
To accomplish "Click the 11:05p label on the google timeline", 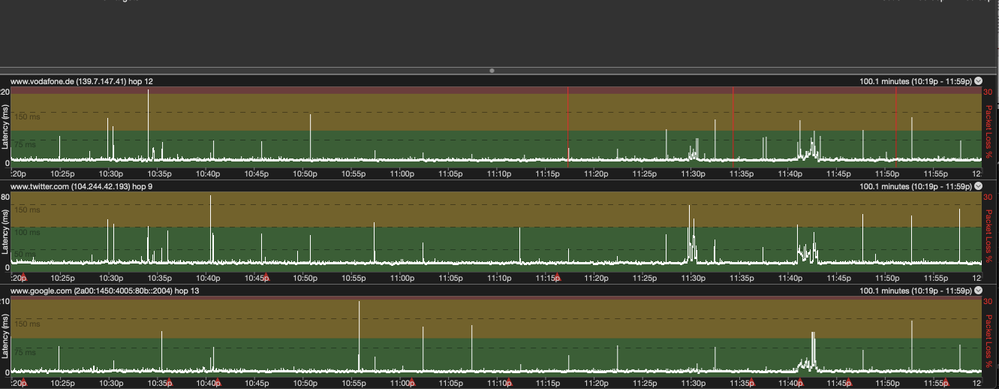I will click(x=450, y=383).
